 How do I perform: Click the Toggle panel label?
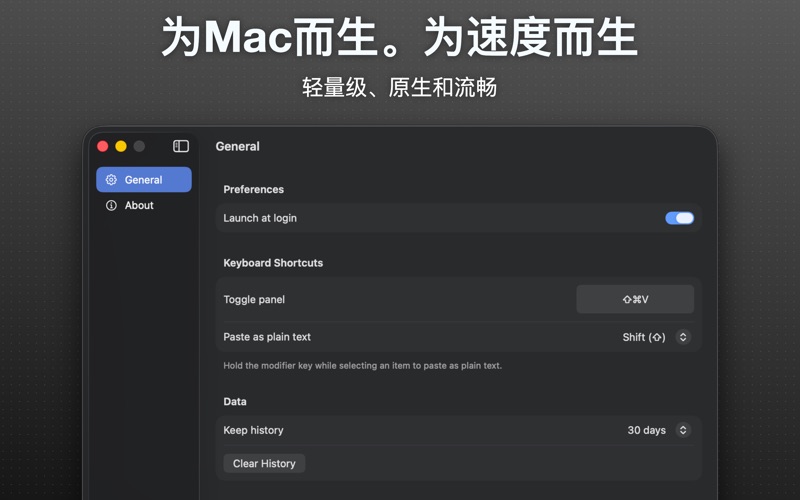[x=254, y=299]
